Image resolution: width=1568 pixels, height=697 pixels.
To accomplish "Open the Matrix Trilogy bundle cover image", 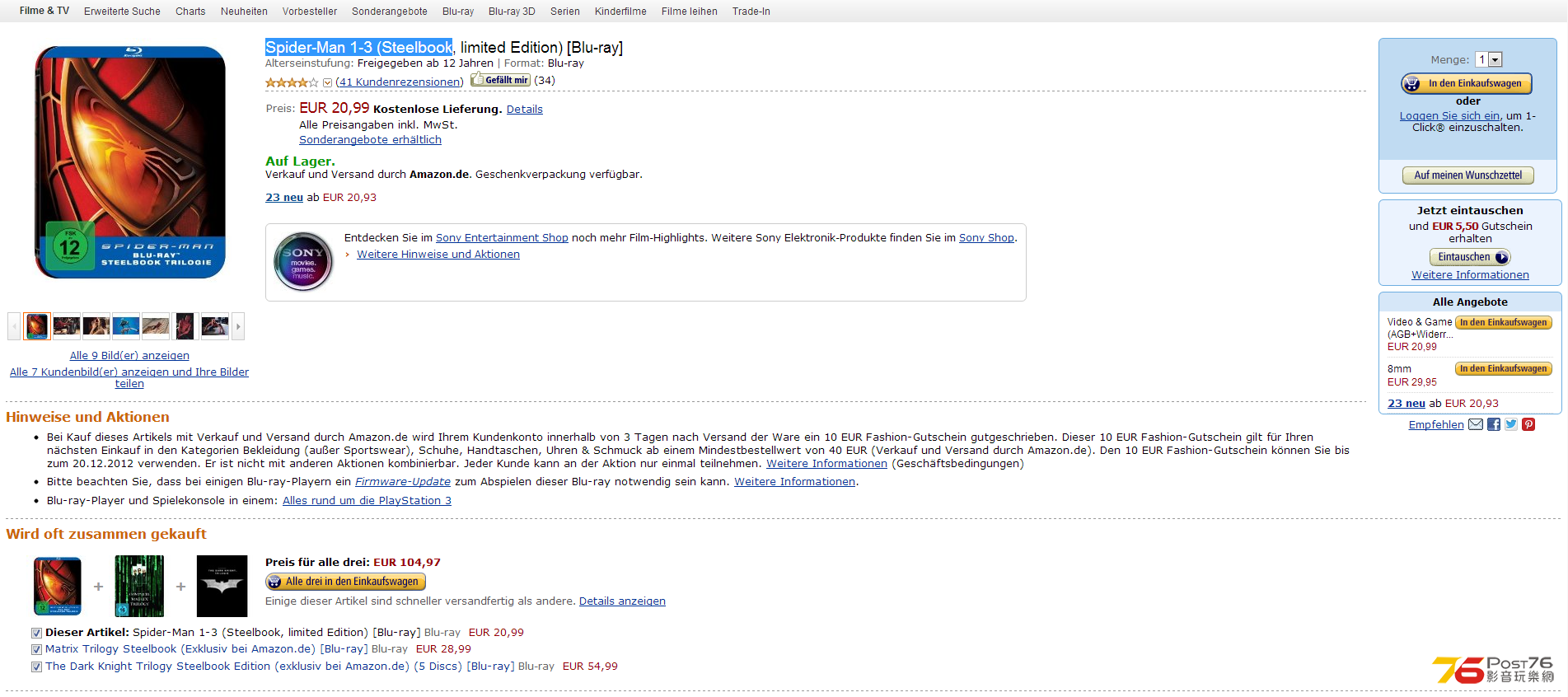I will click(139, 586).
